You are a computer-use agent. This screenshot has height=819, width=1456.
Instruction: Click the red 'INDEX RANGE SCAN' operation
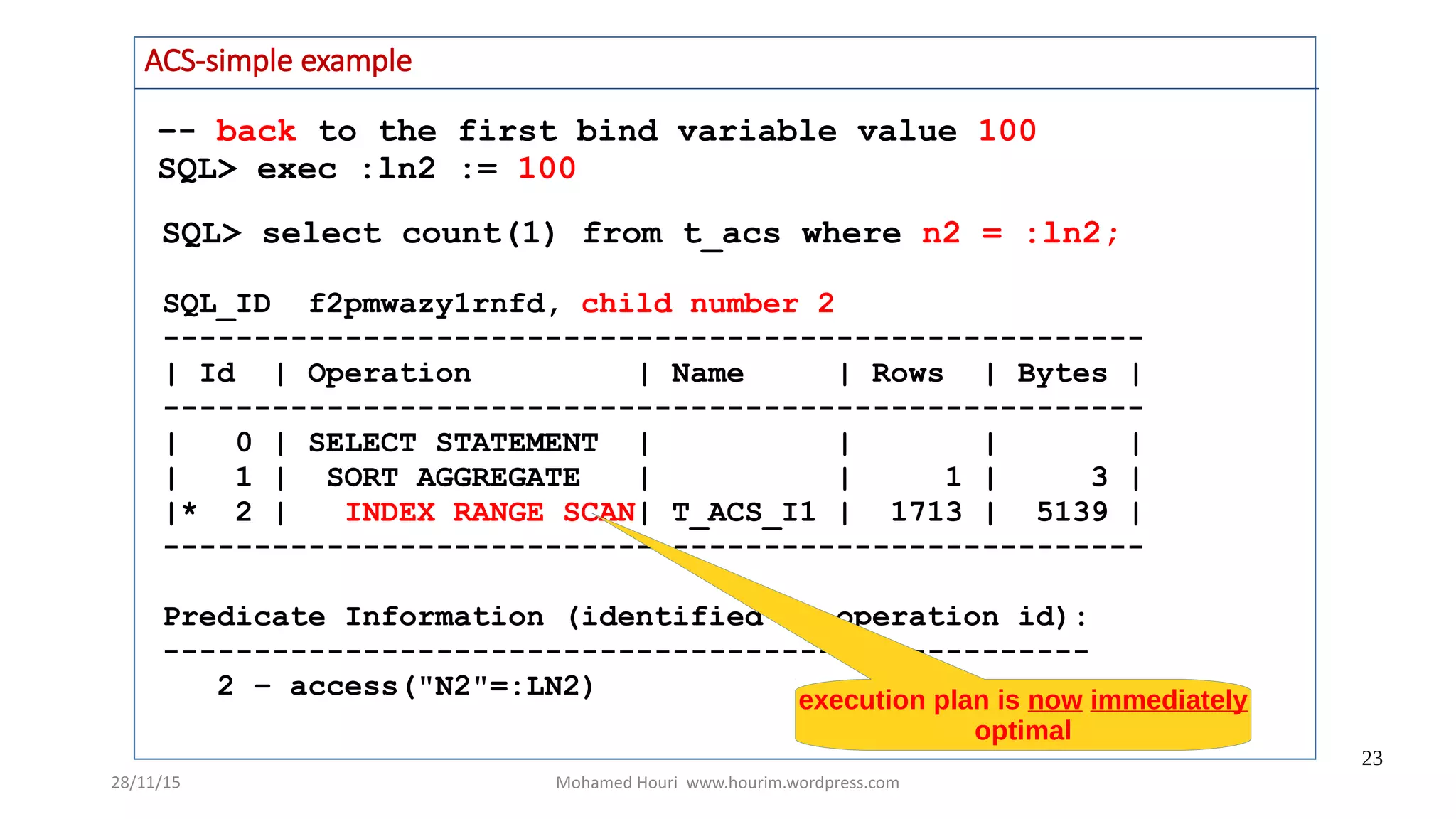click(490, 512)
